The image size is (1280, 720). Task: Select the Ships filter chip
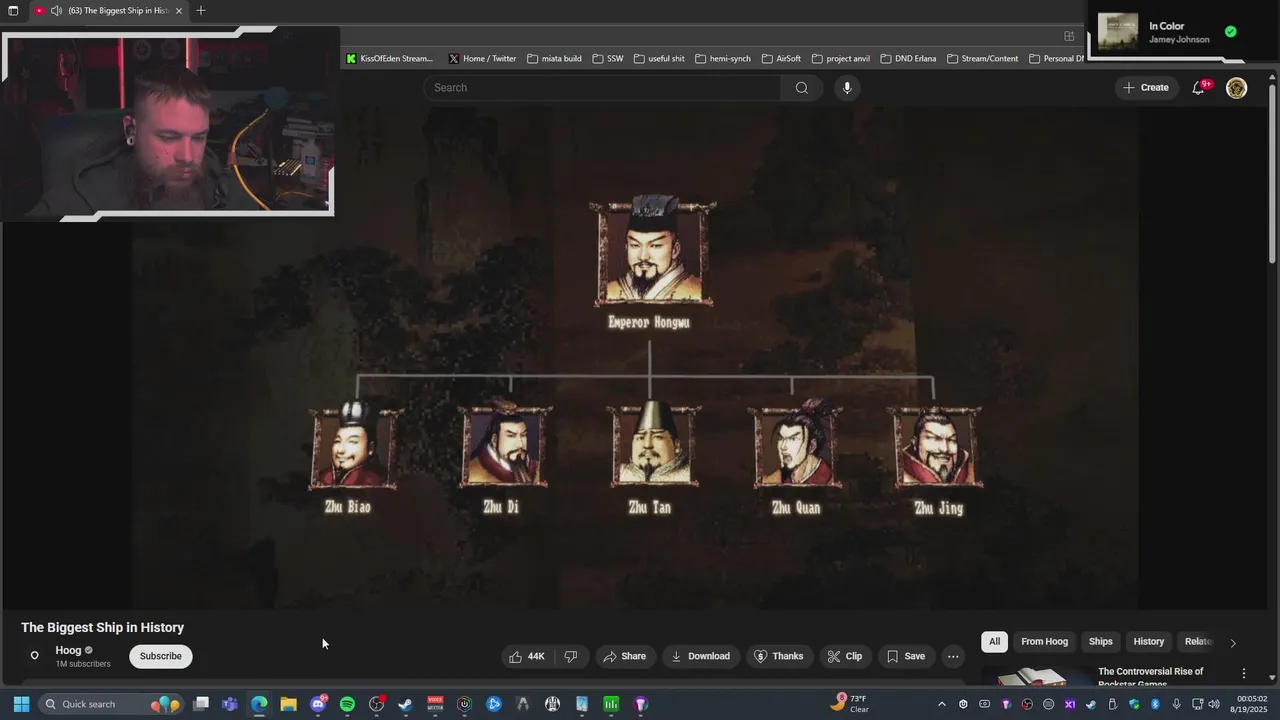pyautogui.click(x=1100, y=642)
